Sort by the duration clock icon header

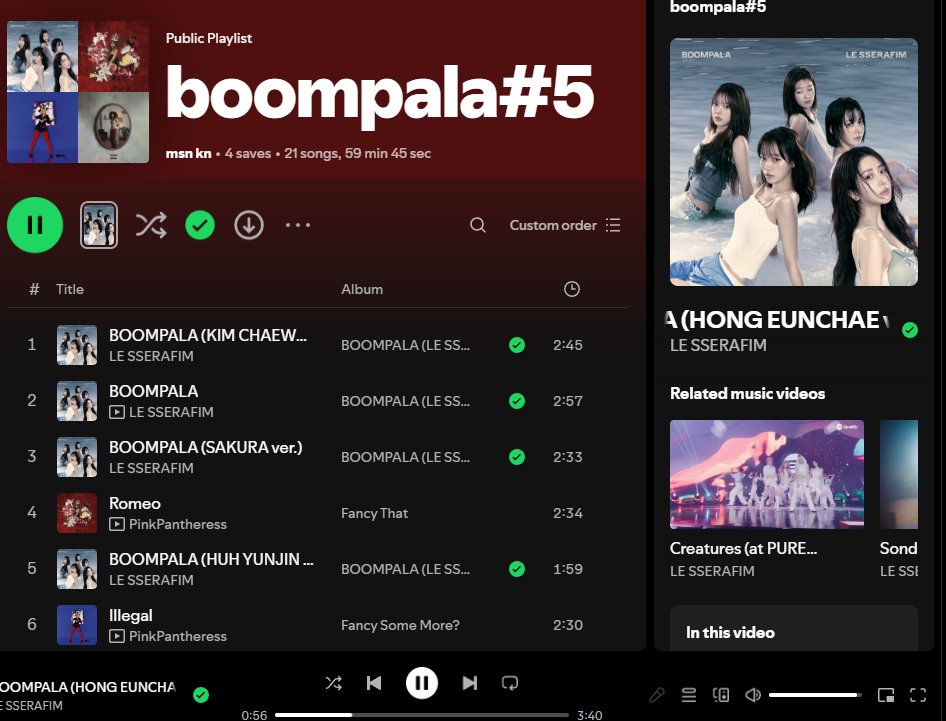(x=571, y=289)
